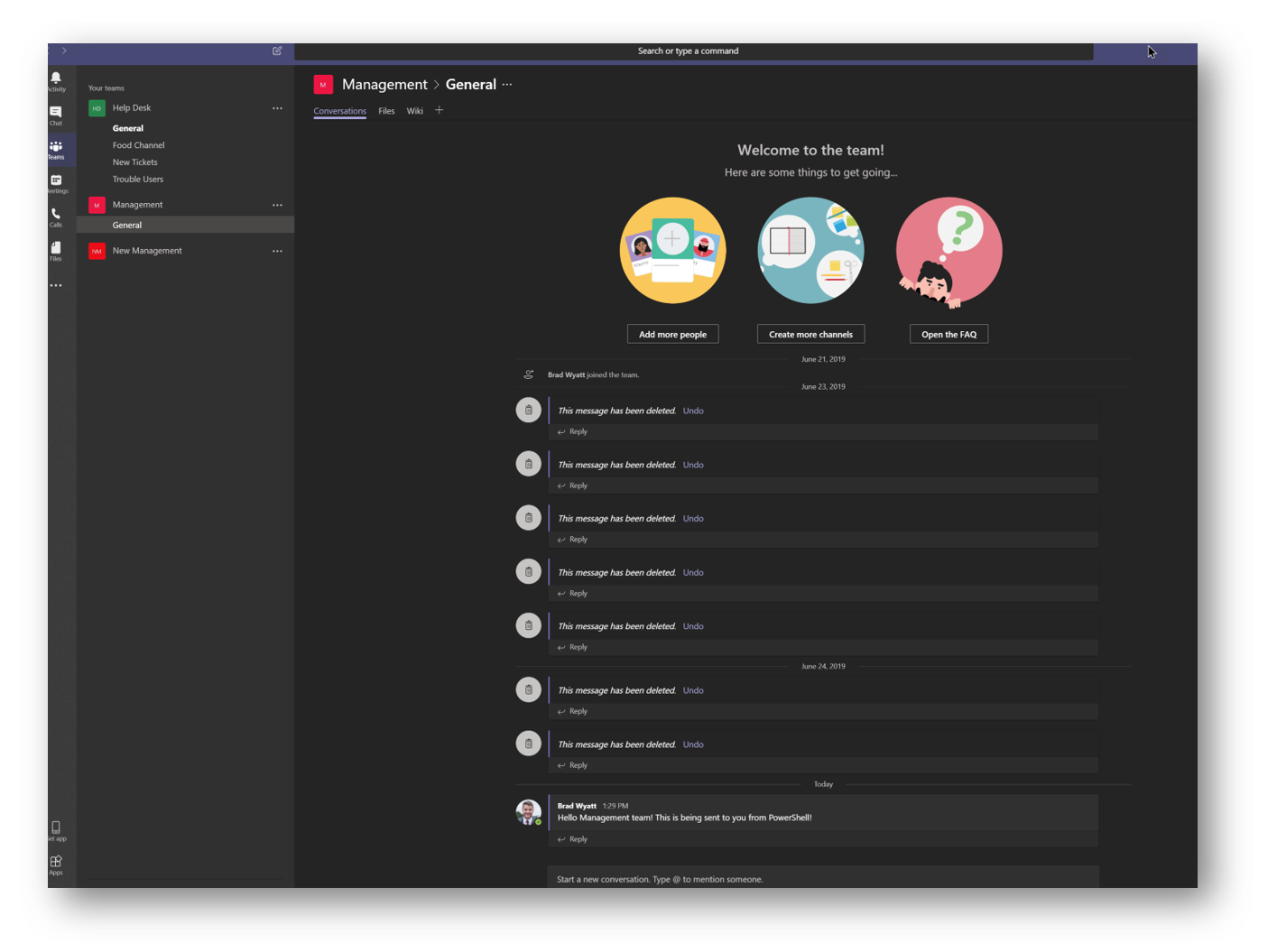Open more options for Help Desk team
Viewport: 1268px width, 952px height.
pos(277,108)
